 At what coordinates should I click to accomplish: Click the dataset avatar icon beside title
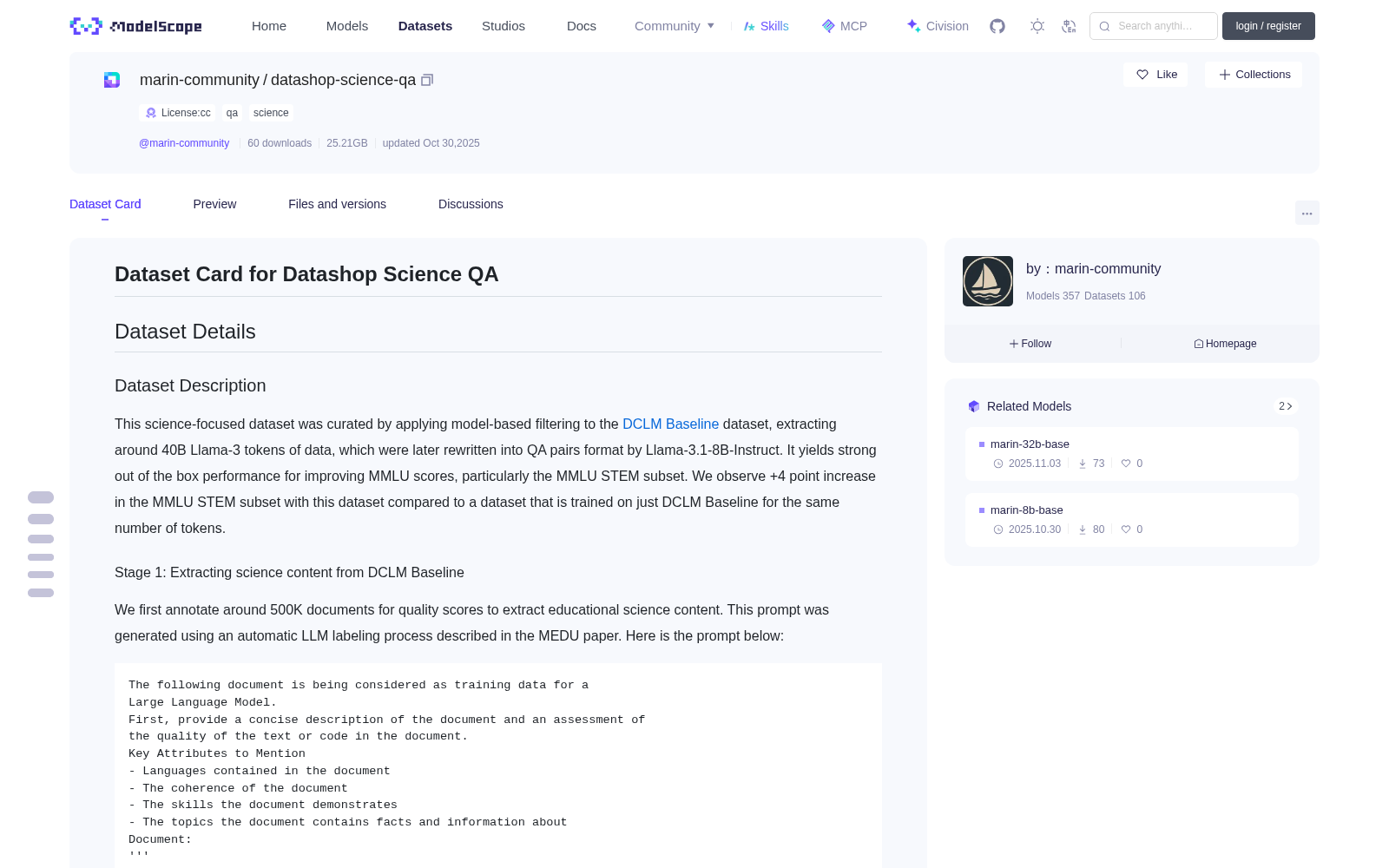(x=112, y=80)
